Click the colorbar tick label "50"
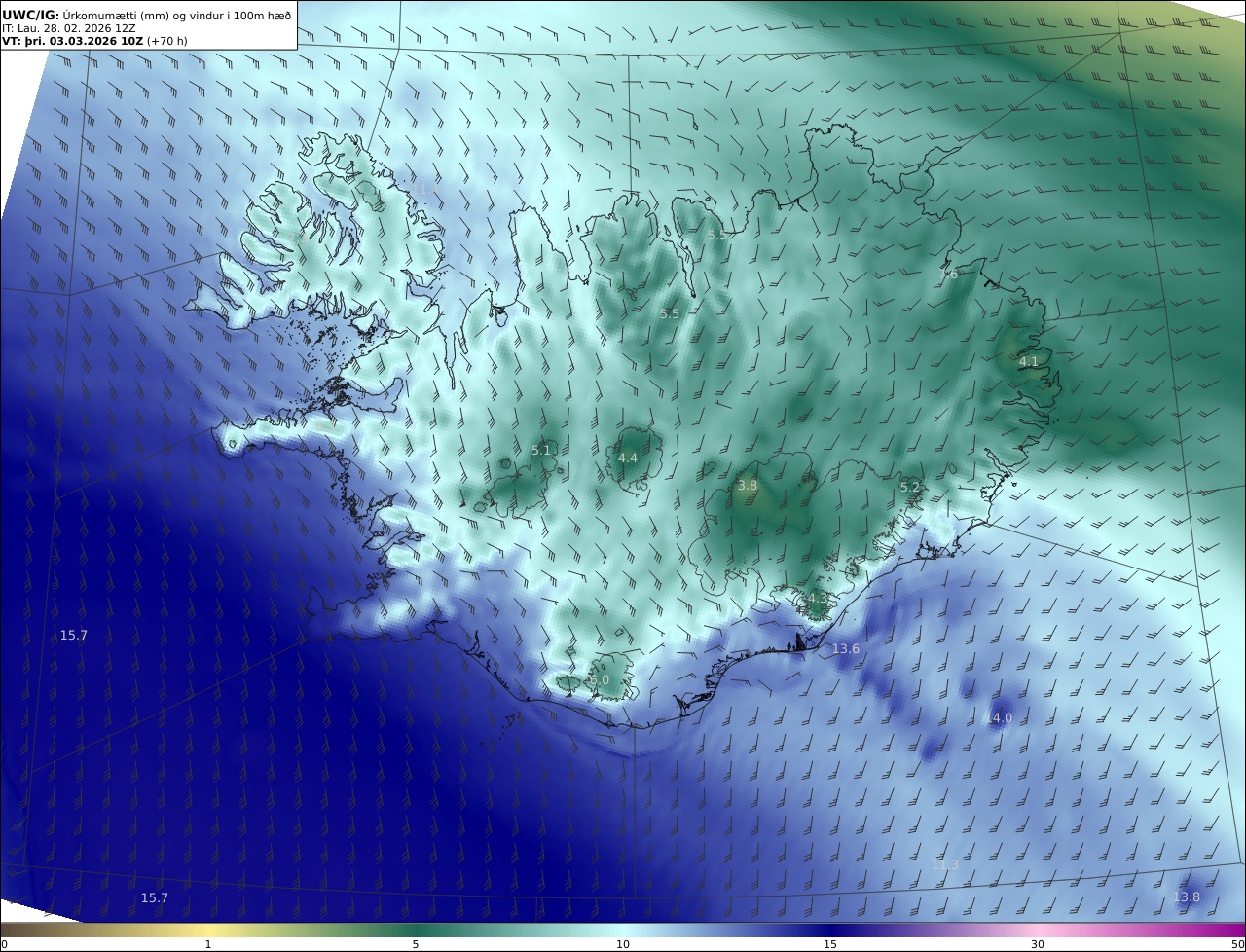Screen dimensions: 1246x952 pos(1238,944)
